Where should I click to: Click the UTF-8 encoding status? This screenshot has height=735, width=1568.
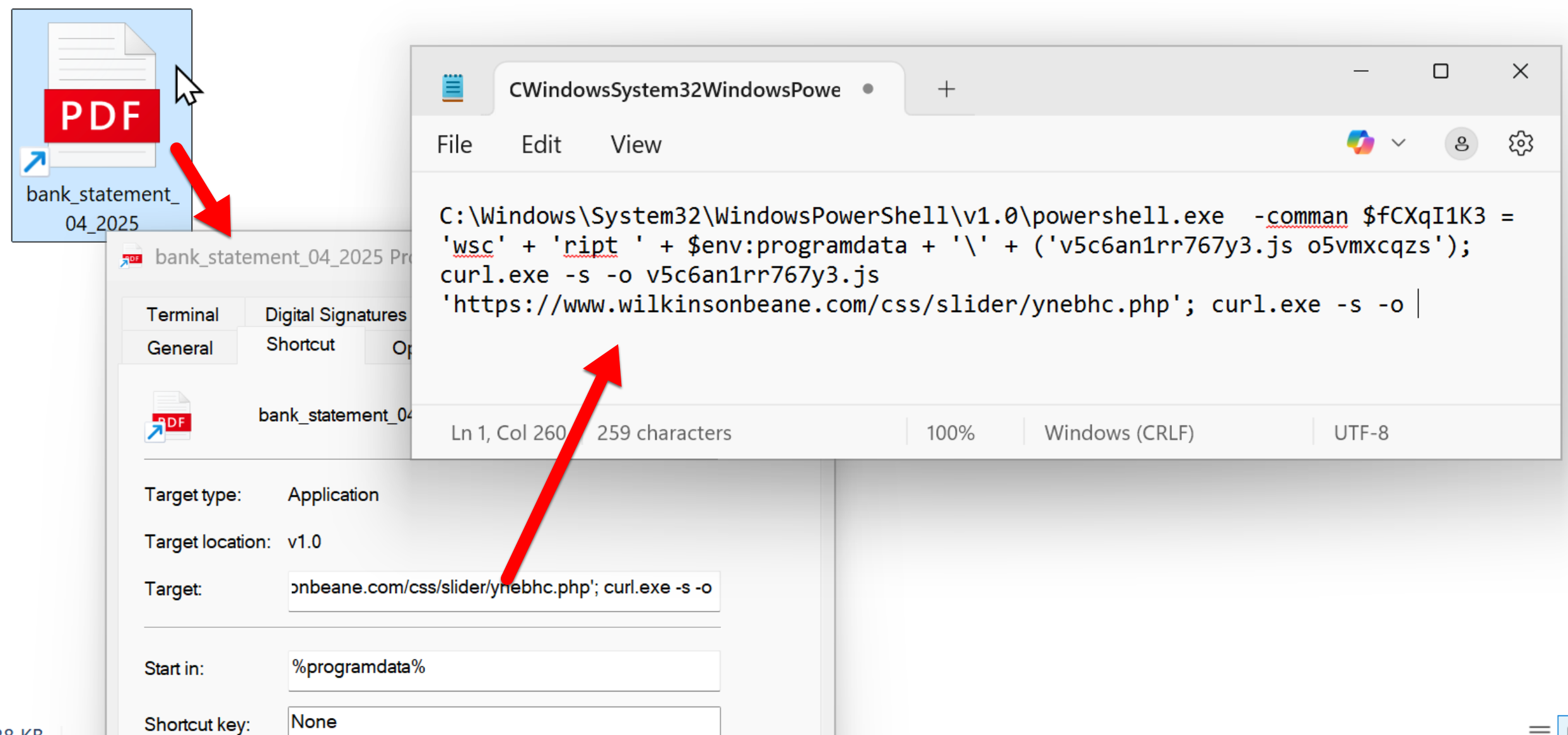coord(1360,433)
